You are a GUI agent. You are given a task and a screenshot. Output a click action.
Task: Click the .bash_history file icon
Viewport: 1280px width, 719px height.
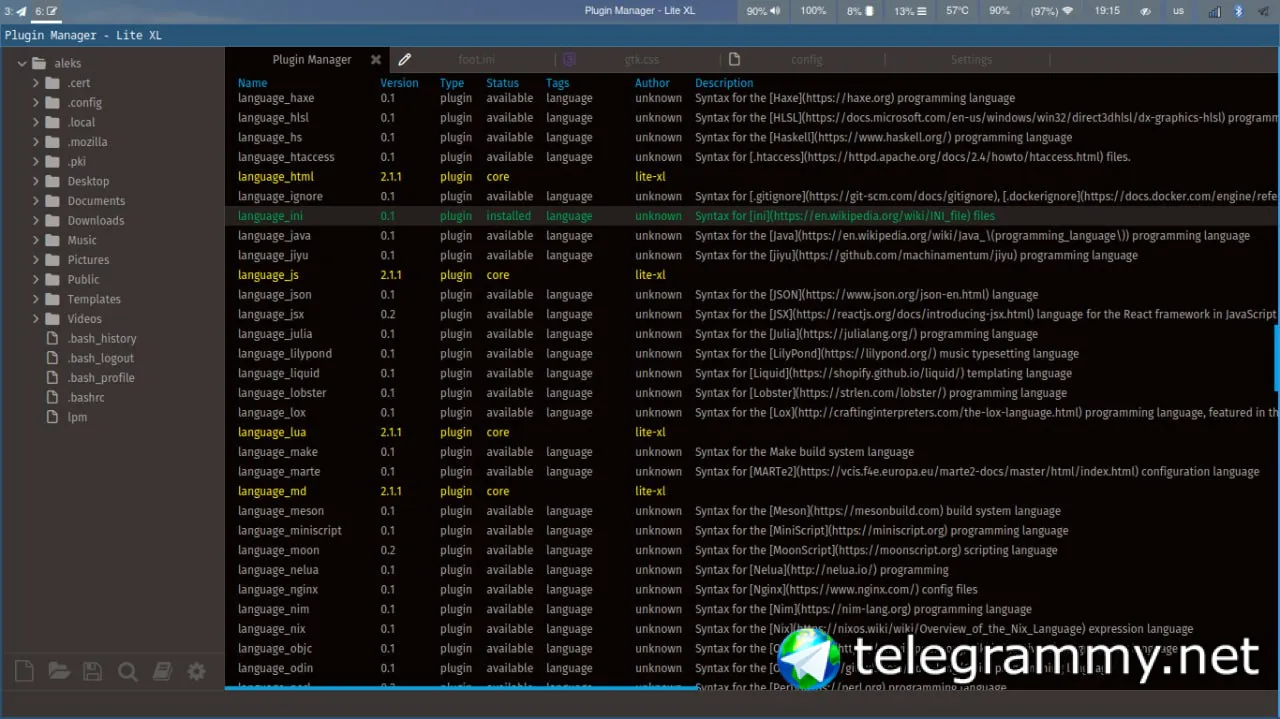click(x=53, y=339)
